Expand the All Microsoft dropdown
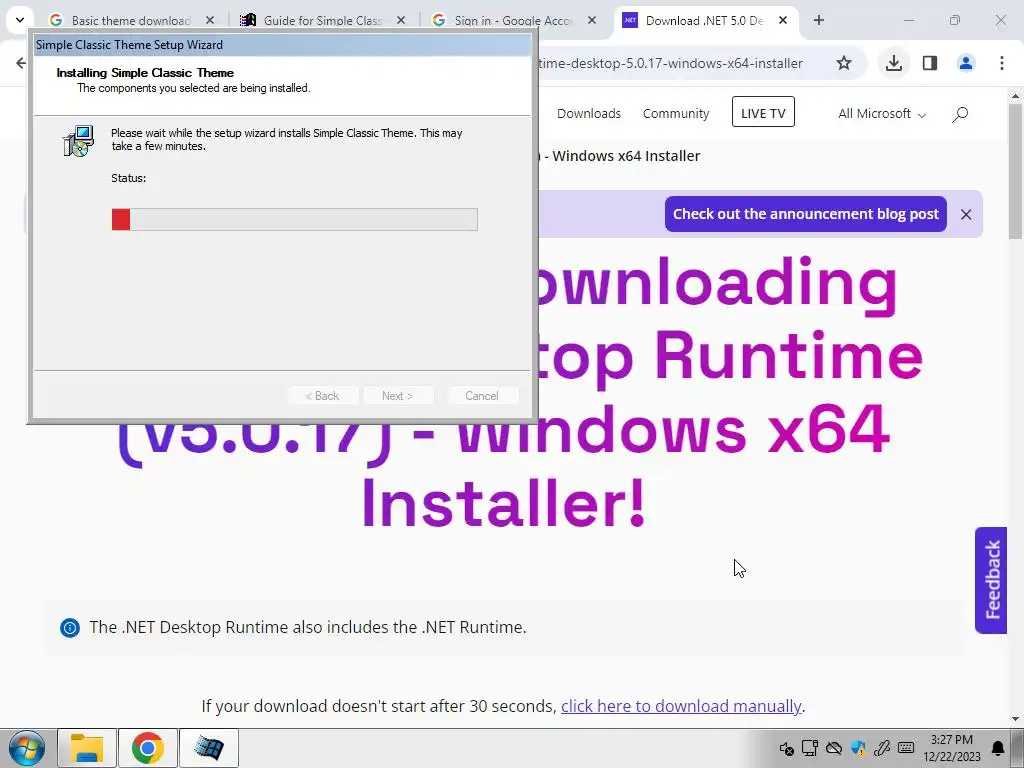Image resolution: width=1024 pixels, height=768 pixels. click(882, 114)
